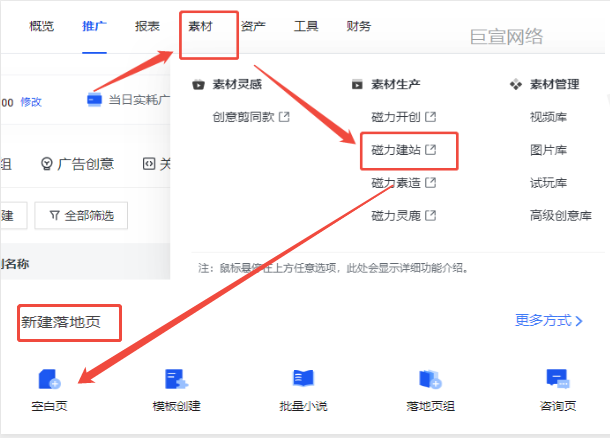
Task: Open the 资产 tab
Action: (253, 26)
